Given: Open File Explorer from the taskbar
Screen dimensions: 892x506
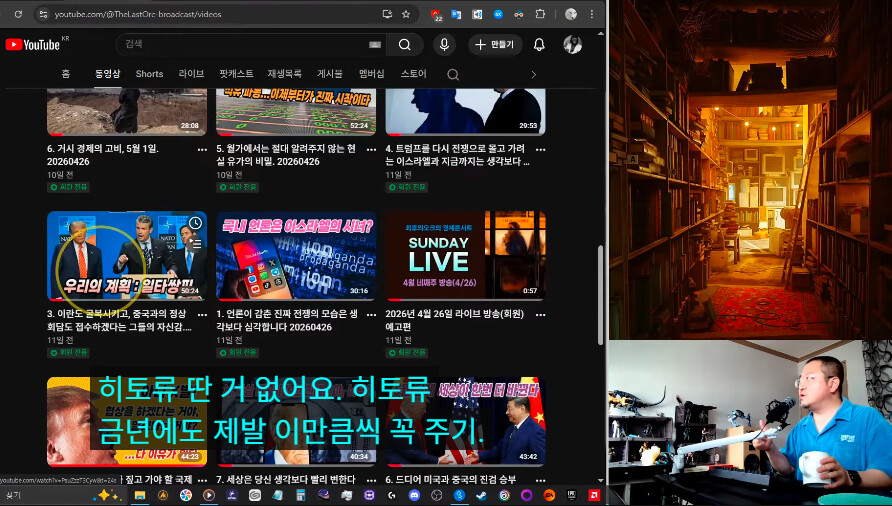Looking at the screenshot, I should click(x=139, y=495).
